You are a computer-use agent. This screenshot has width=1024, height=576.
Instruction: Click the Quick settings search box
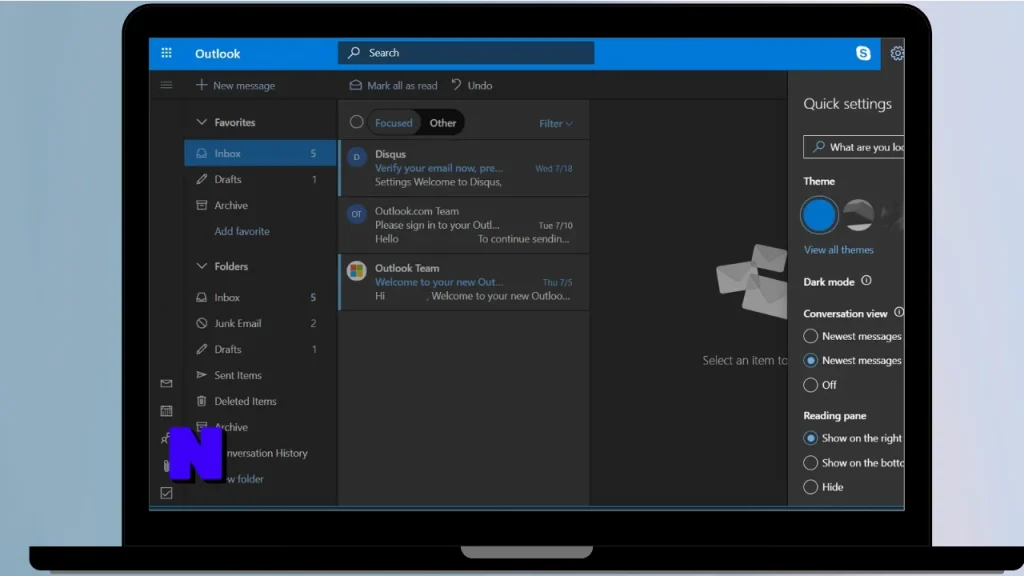pos(854,147)
